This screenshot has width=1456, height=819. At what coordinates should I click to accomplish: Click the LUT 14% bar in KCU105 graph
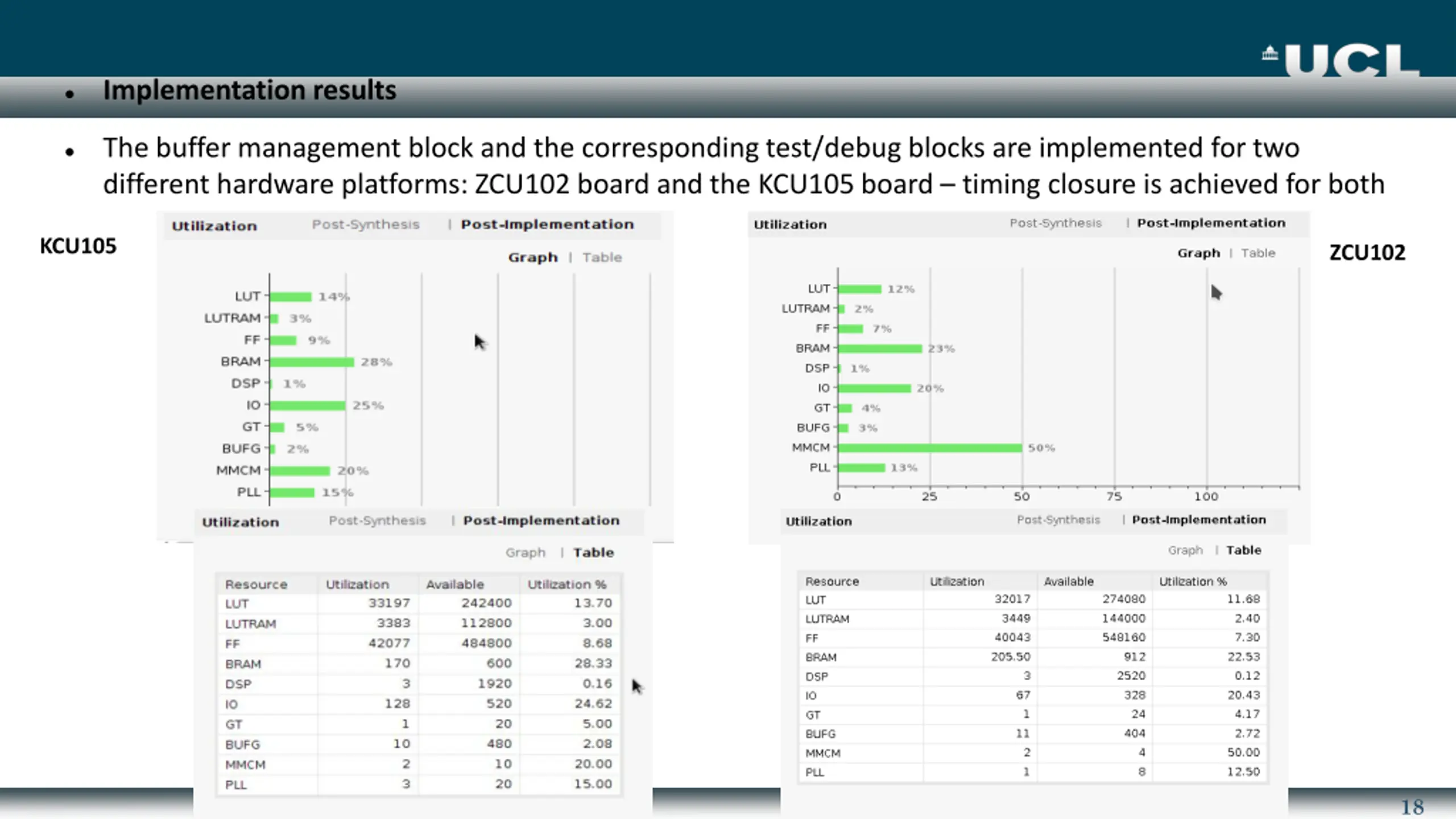pyautogui.click(x=291, y=297)
